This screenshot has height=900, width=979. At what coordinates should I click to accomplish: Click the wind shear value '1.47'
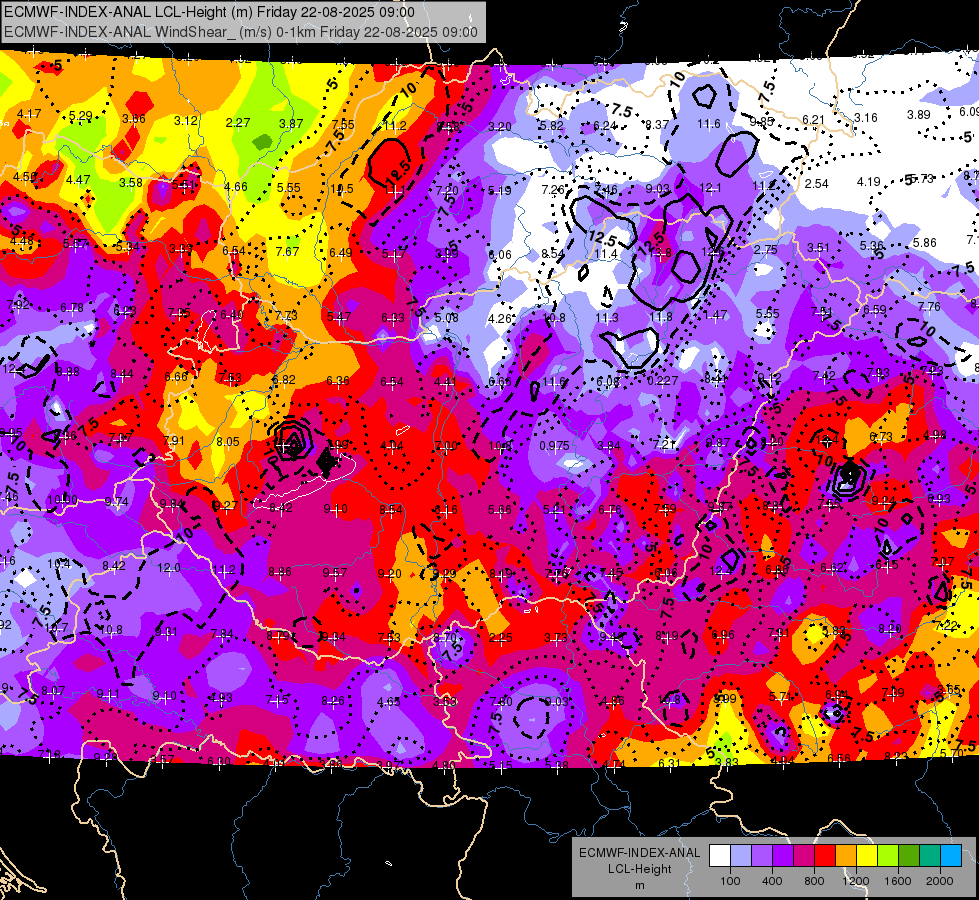point(715,315)
